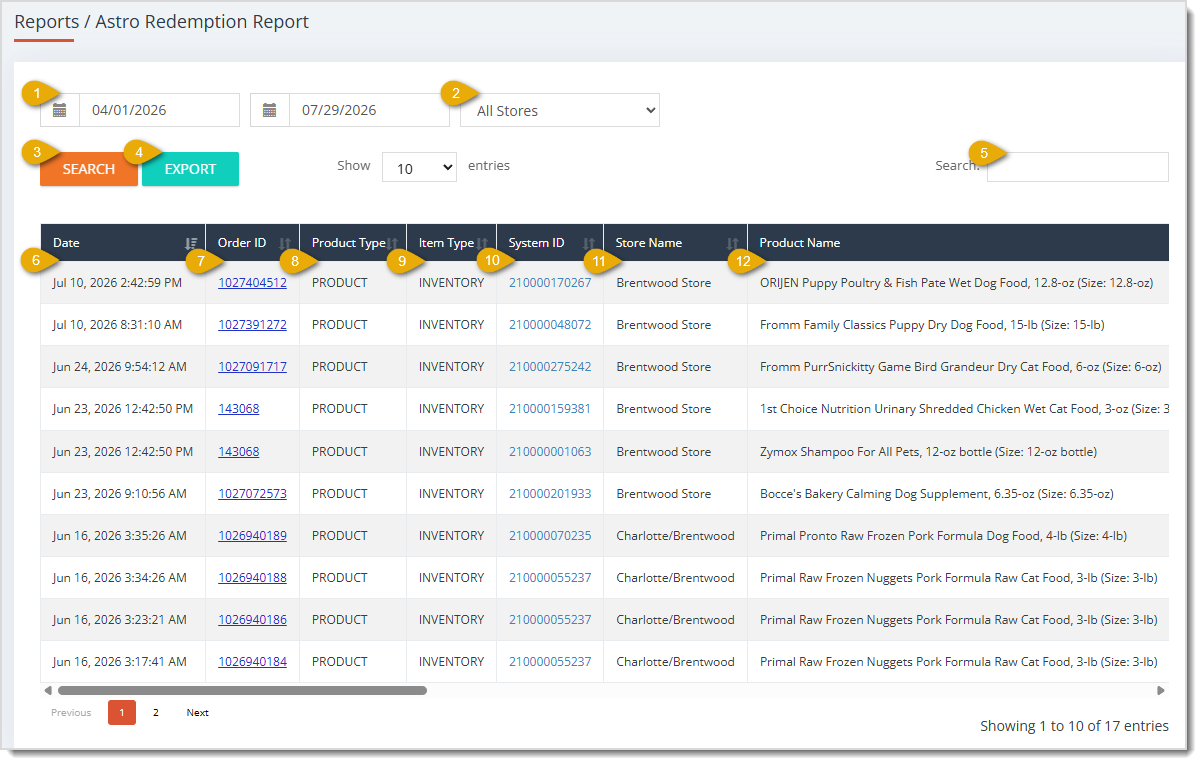The image size is (1202, 765).
Task: Open the end date calendar icon
Action: 270,110
